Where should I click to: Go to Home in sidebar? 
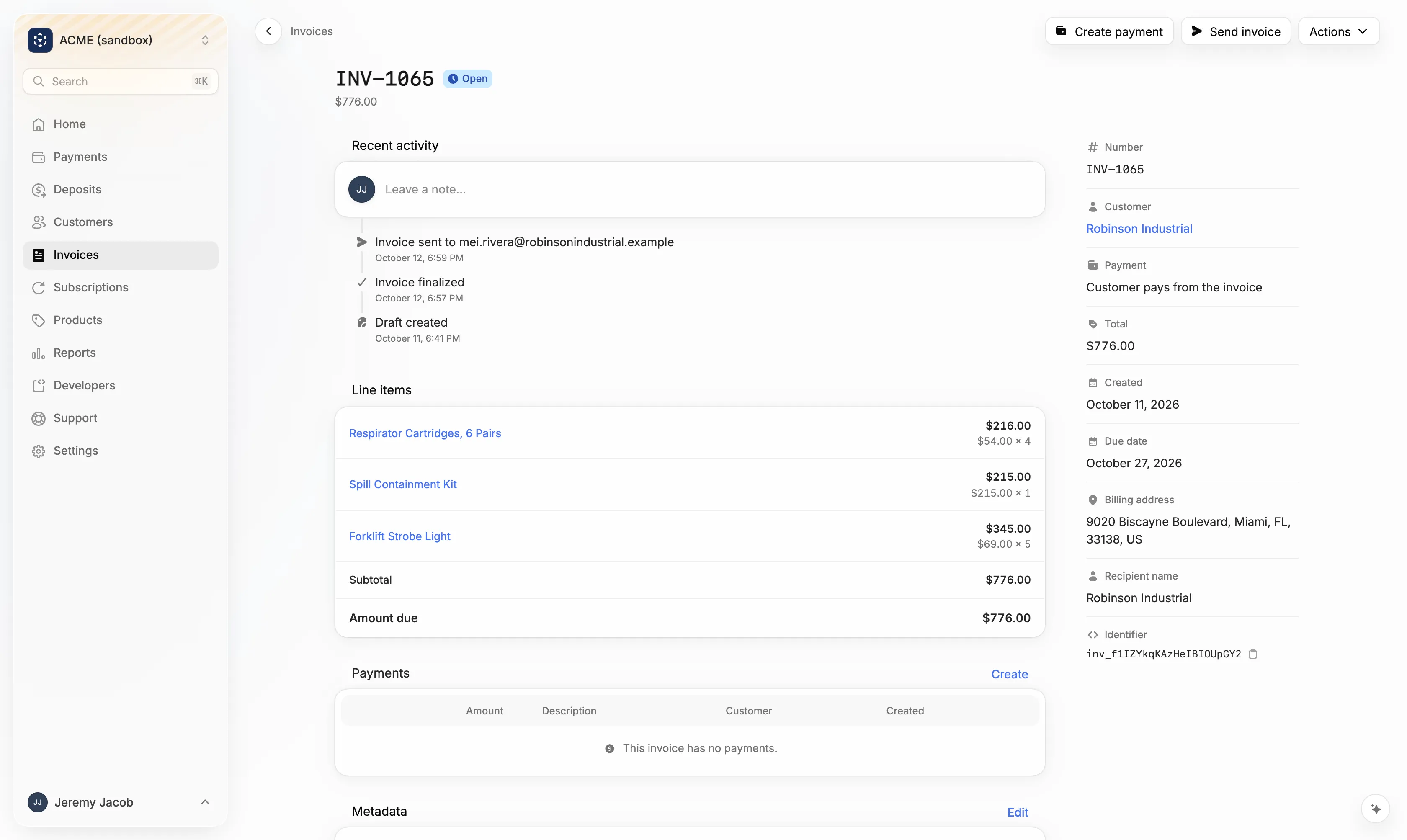120,124
